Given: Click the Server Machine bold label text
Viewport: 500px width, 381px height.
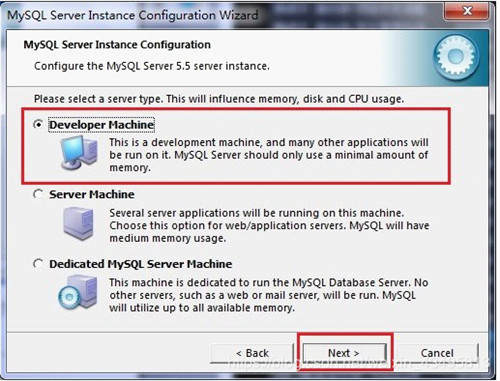Looking at the screenshot, I should (92, 194).
